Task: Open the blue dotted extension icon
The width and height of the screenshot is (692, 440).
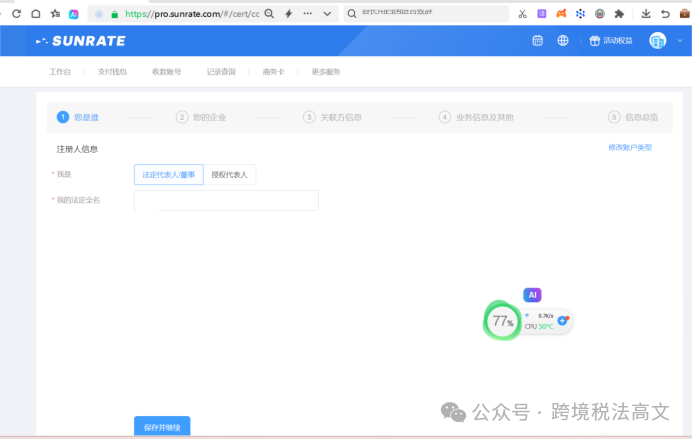Action: [580, 14]
